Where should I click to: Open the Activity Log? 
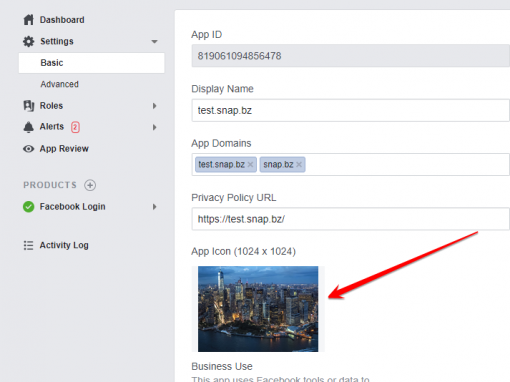[64, 245]
